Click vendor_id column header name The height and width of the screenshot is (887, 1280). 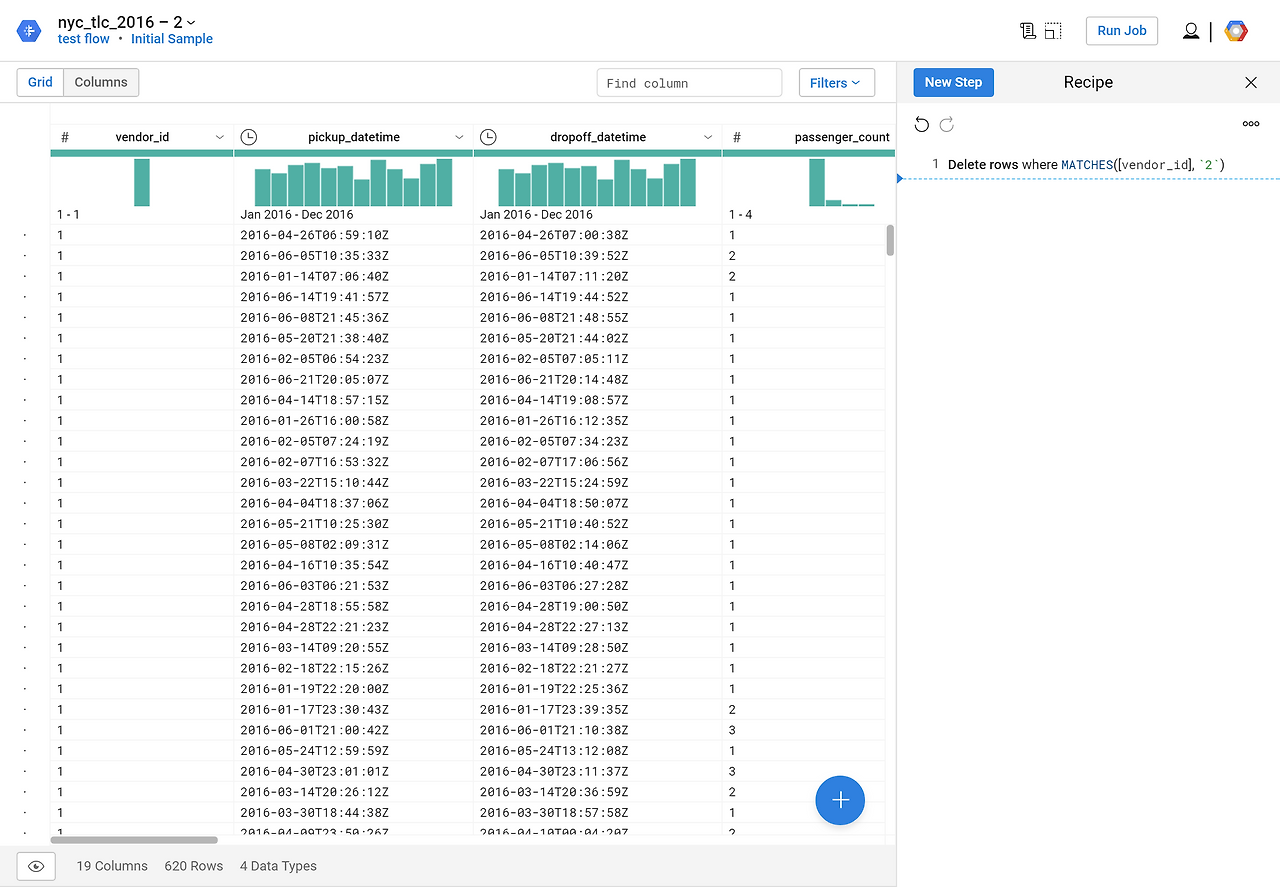click(x=142, y=137)
